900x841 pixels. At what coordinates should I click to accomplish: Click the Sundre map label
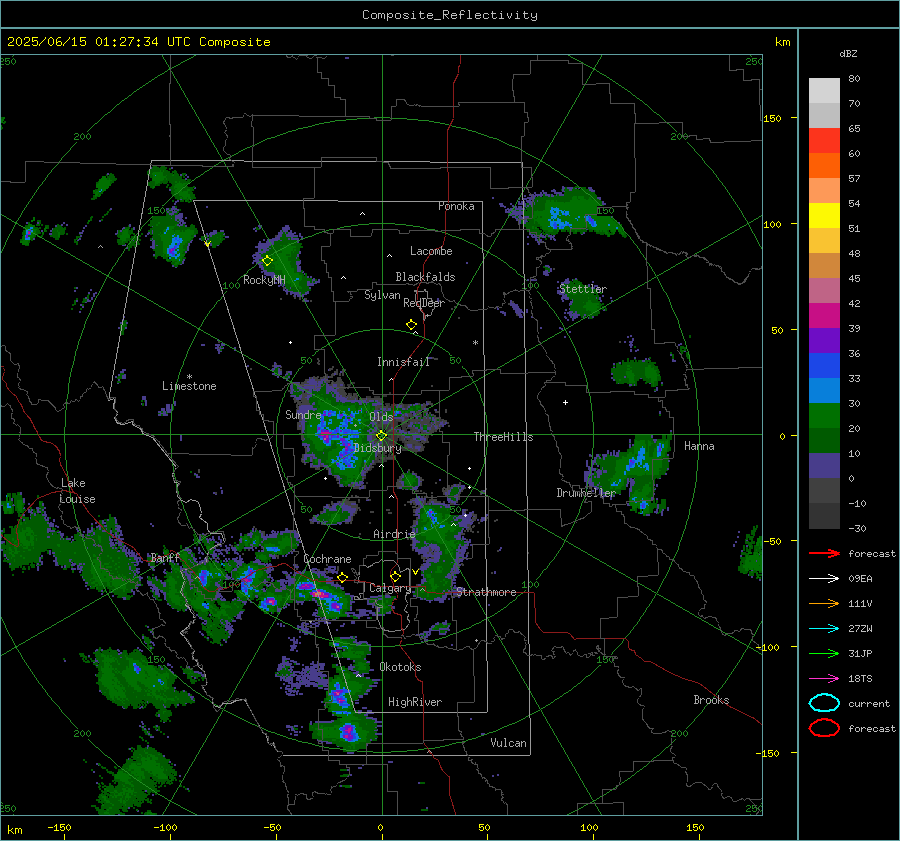(303, 414)
